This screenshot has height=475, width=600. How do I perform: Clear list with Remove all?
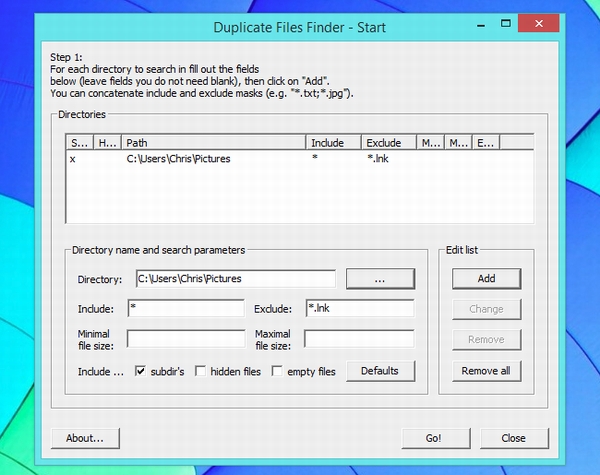[486, 371]
